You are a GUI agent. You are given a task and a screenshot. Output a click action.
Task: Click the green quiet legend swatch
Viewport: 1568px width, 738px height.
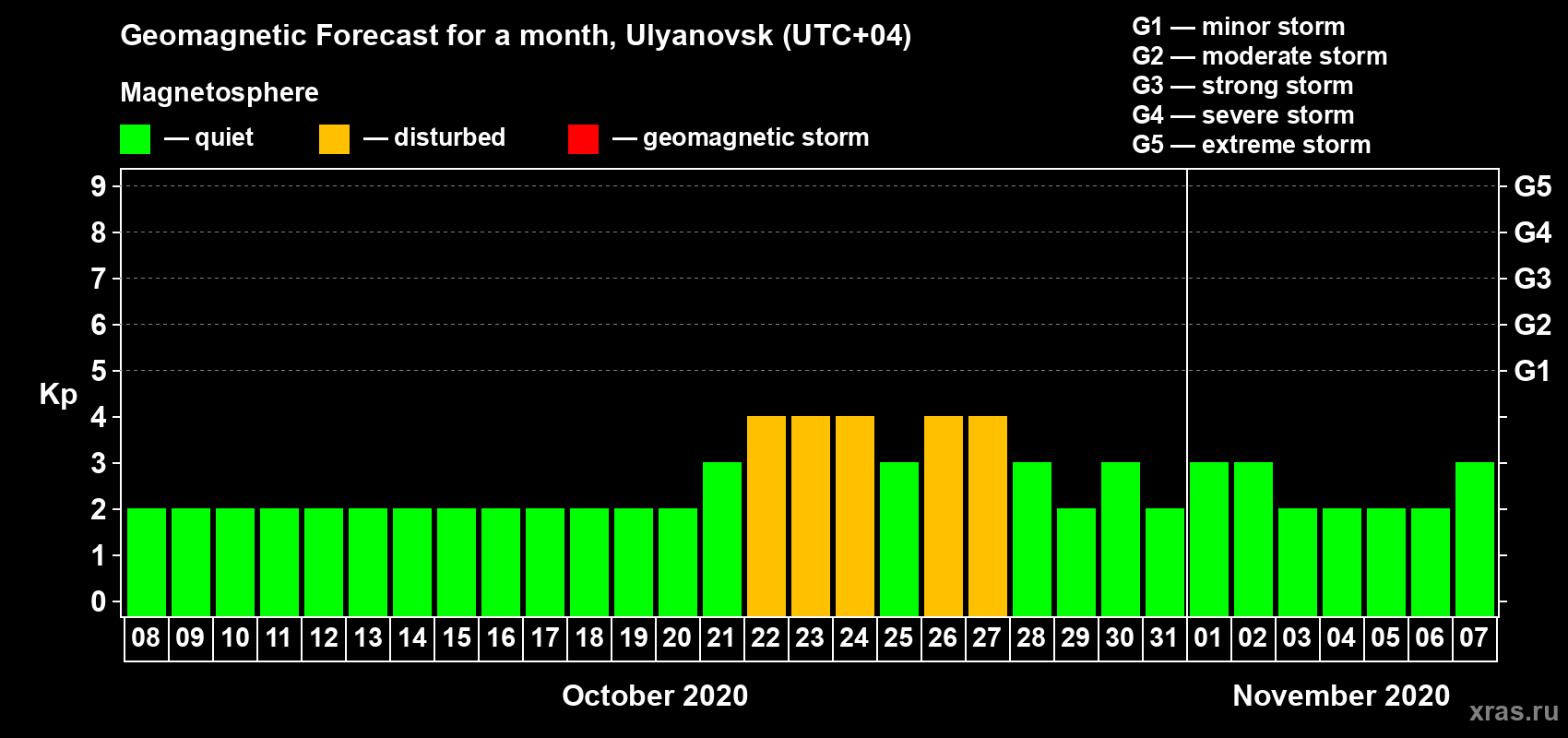pos(135,139)
